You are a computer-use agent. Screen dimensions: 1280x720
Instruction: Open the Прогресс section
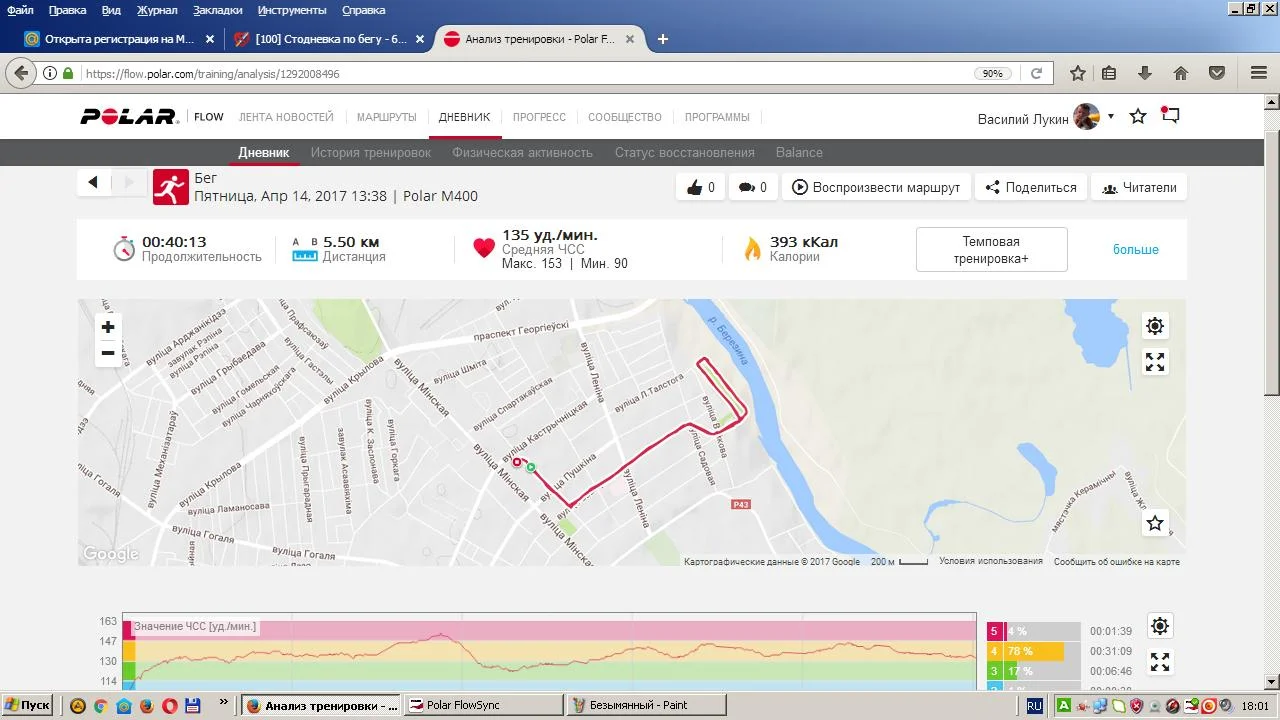pyautogui.click(x=539, y=117)
